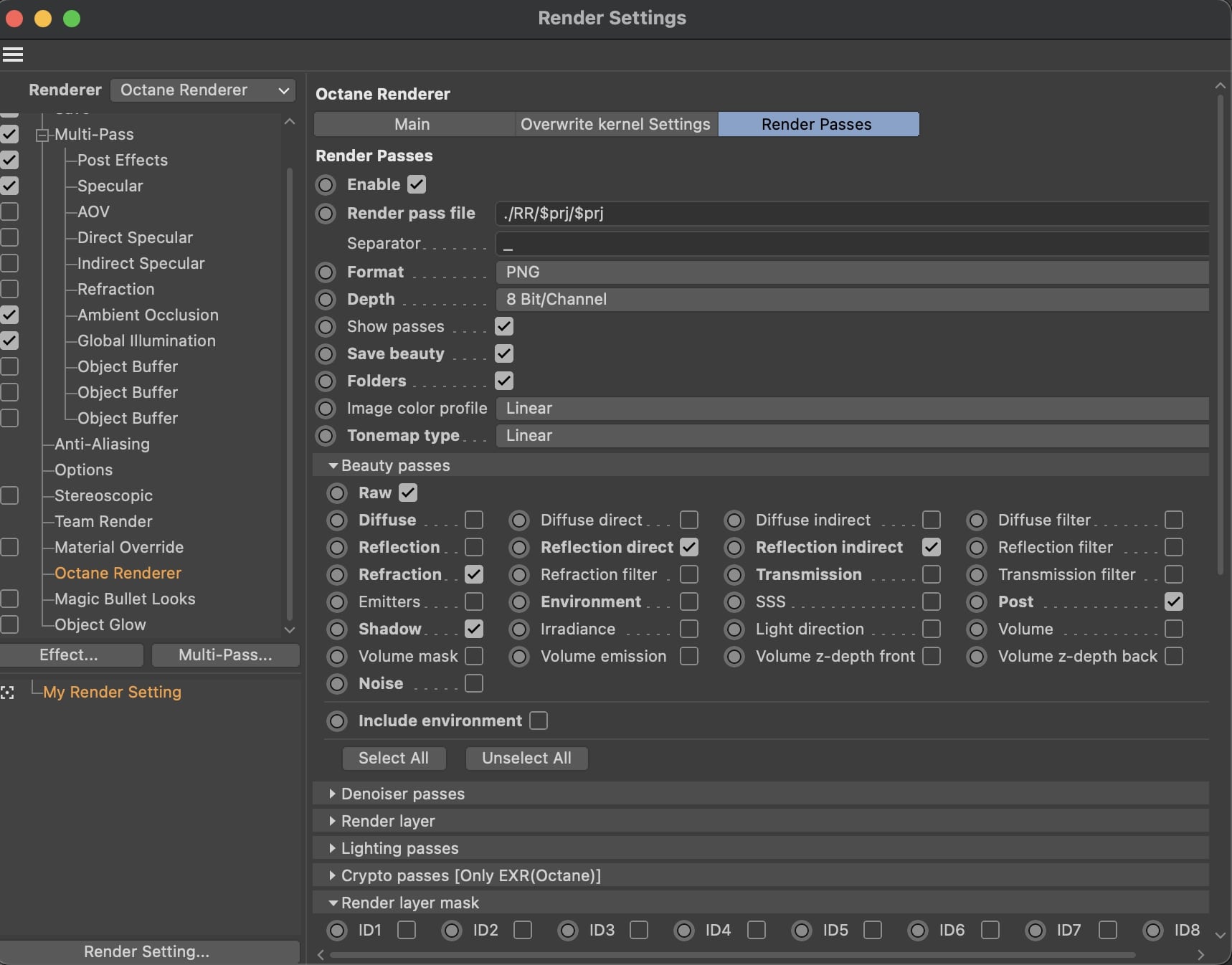Viewport: 1232px width, 965px height.
Task: Click the animation dot beside Enable
Action: [326, 185]
